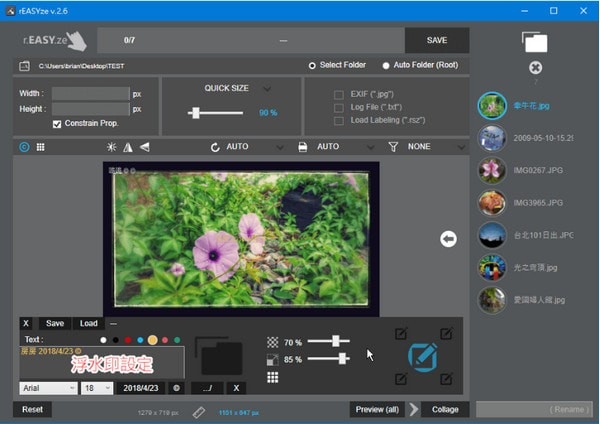Uncheck the Constrain Prop. checkbox
600x424 pixels.
click(x=57, y=124)
